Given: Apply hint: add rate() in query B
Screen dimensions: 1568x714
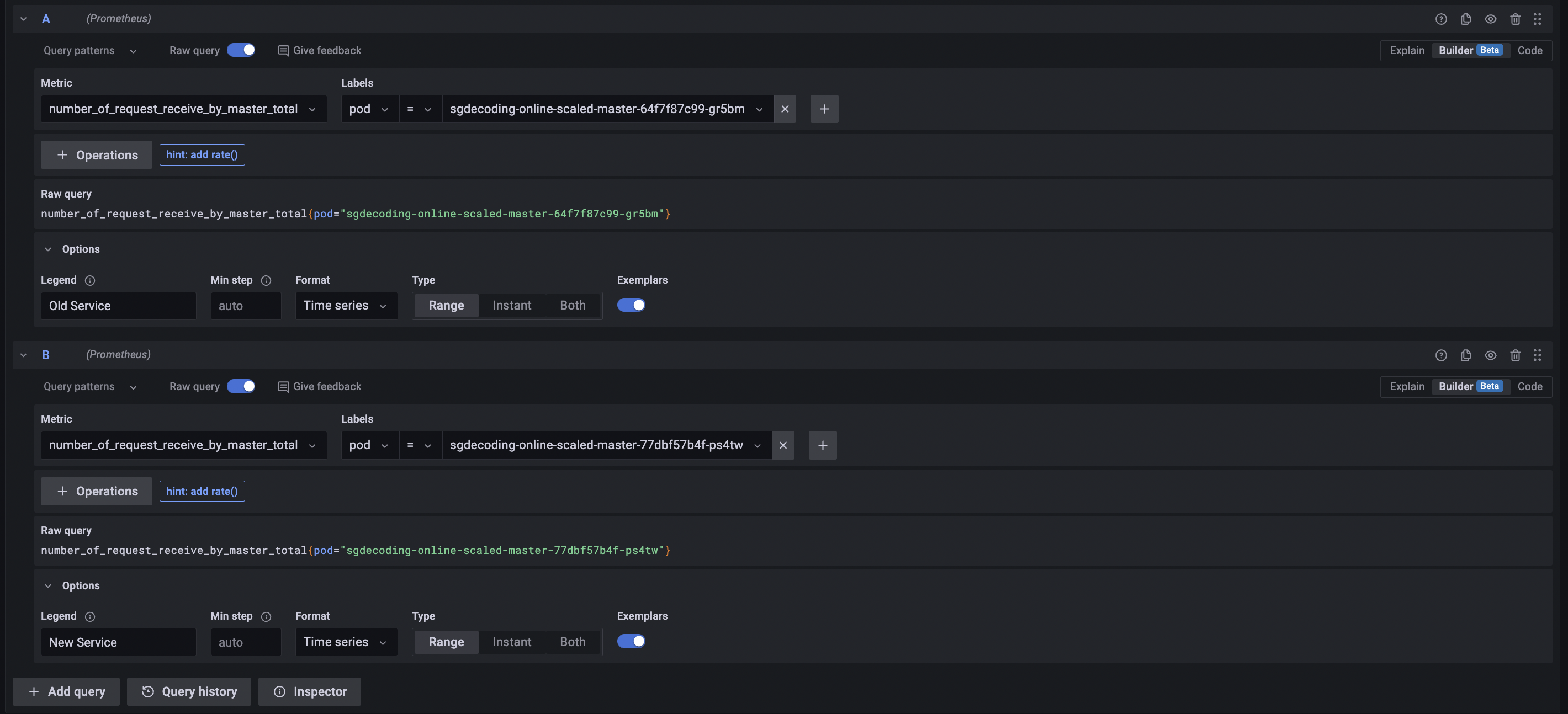Looking at the screenshot, I should pos(202,492).
